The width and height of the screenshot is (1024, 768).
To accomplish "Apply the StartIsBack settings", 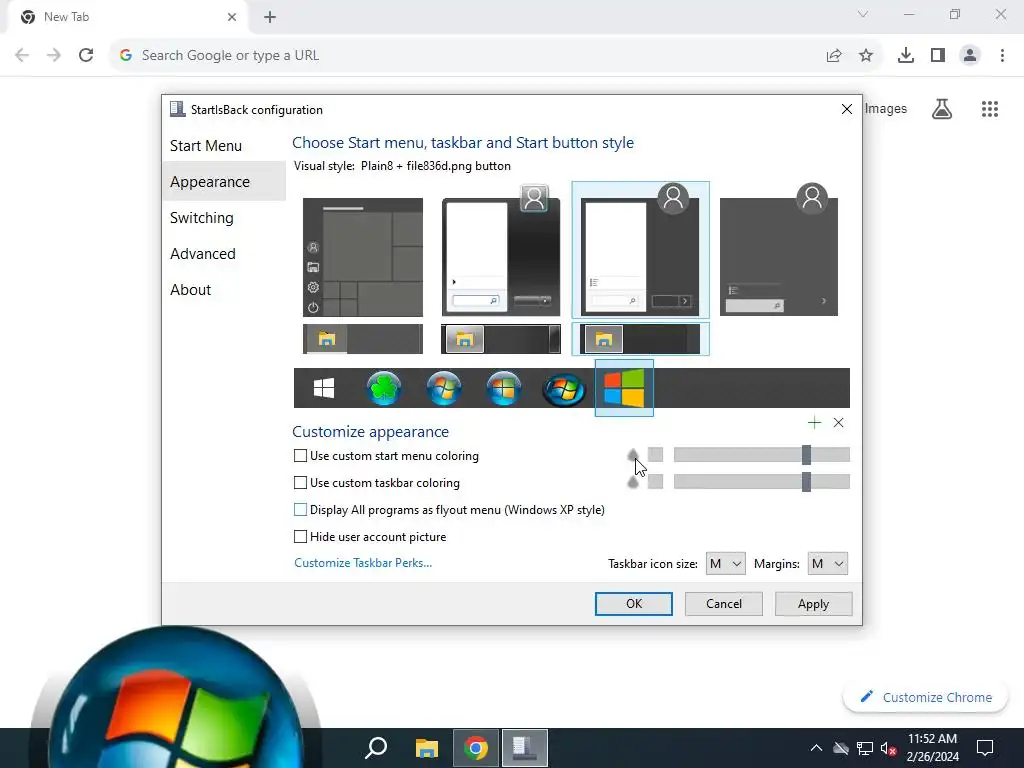I will click(x=813, y=603).
